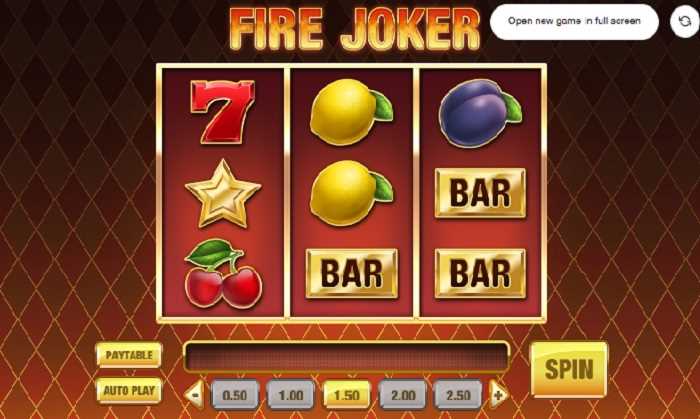700x419 pixels.
Task: Click the red 7 symbol
Action: point(223,112)
